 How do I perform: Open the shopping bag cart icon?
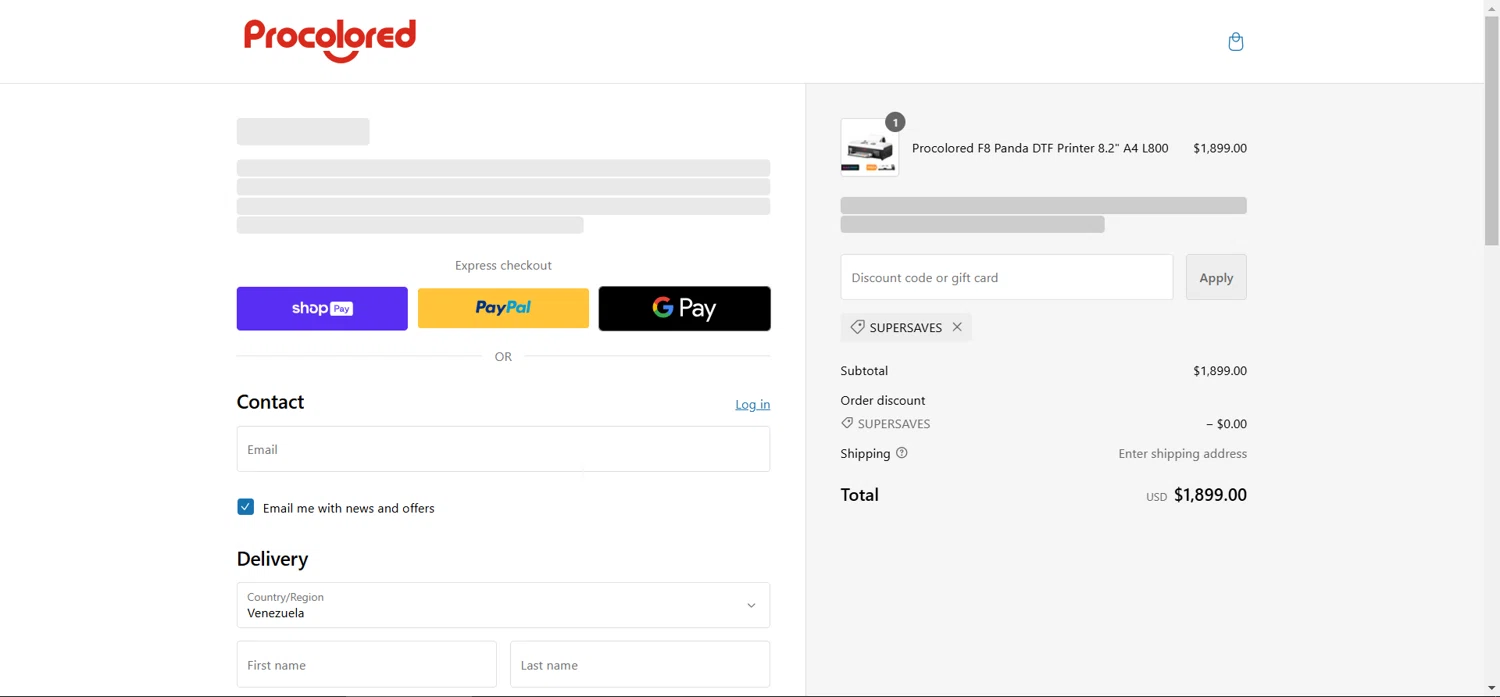[x=1236, y=41]
